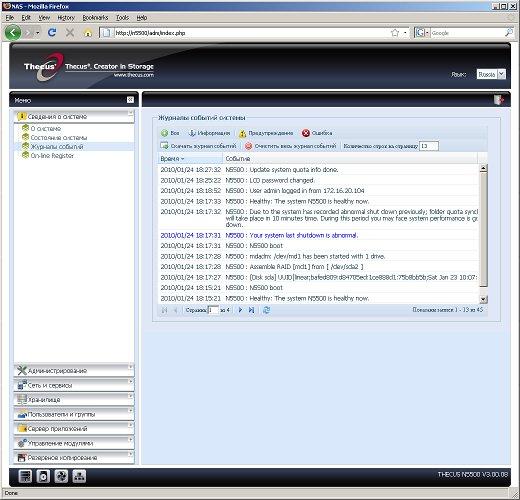Download the event log (Скачать журнал)
This screenshot has width=520, height=500.
point(198,146)
